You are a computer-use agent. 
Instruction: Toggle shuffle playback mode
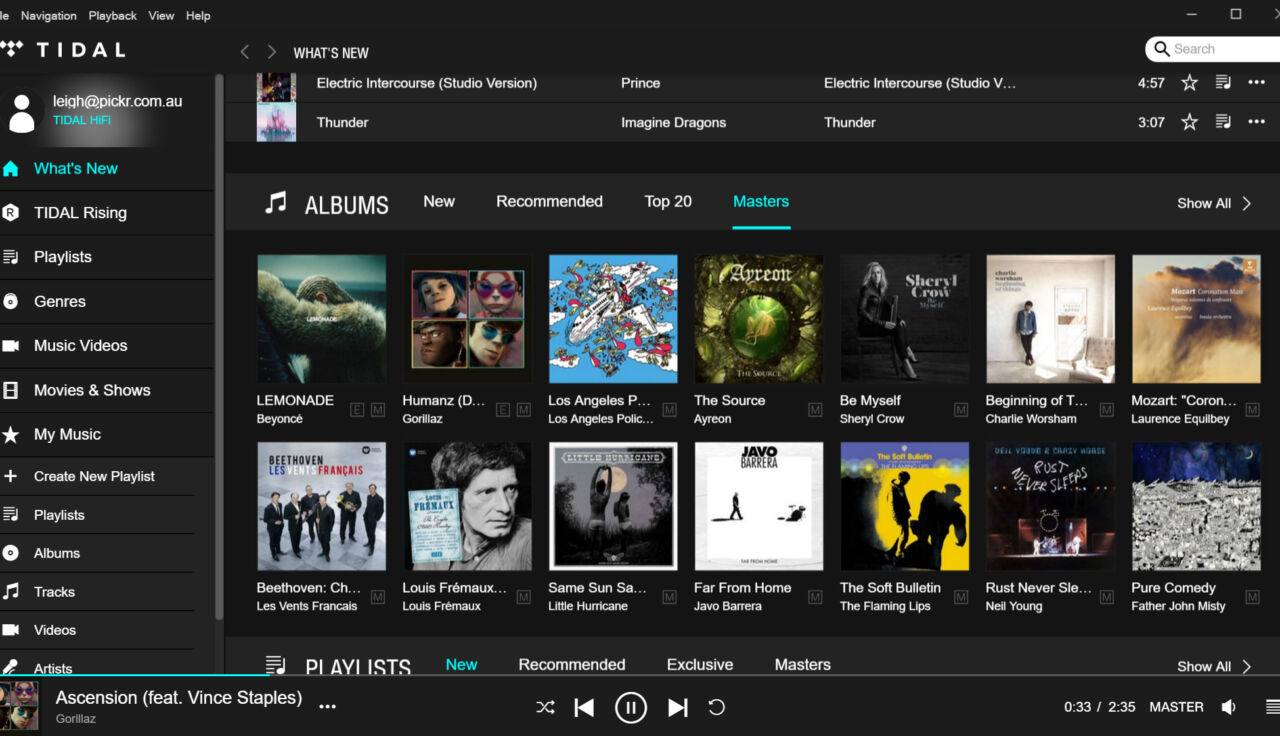click(545, 708)
